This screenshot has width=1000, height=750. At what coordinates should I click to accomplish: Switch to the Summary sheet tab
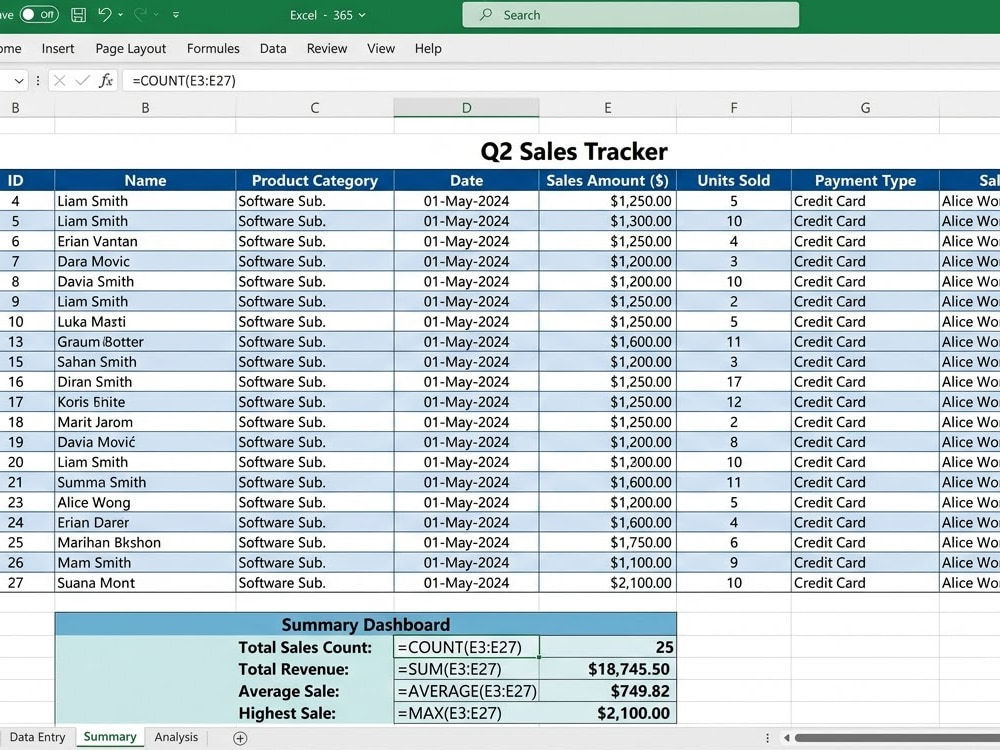coord(110,737)
